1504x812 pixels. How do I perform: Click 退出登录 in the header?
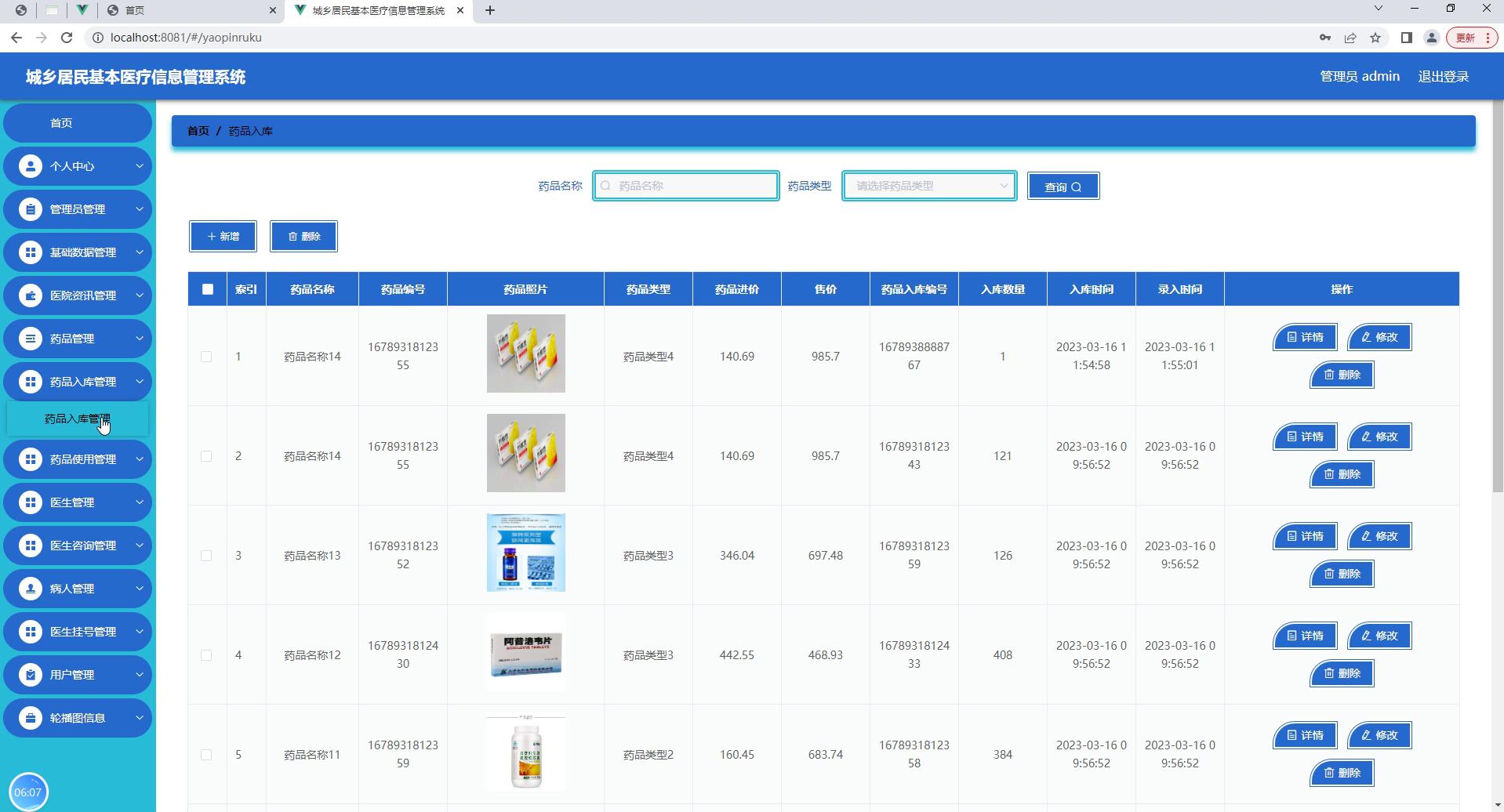(1444, 77)
